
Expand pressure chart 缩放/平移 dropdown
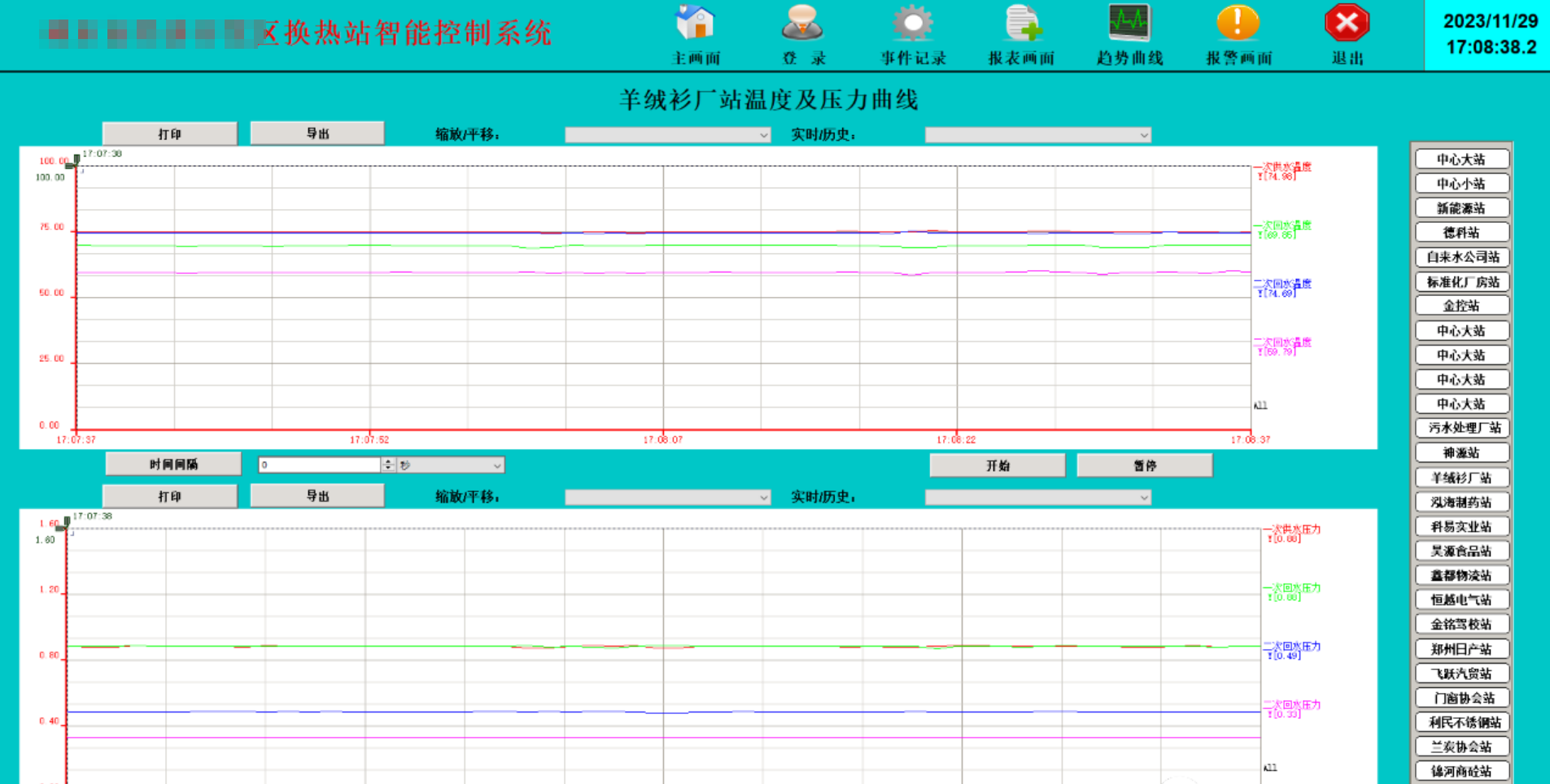point(667,497)
